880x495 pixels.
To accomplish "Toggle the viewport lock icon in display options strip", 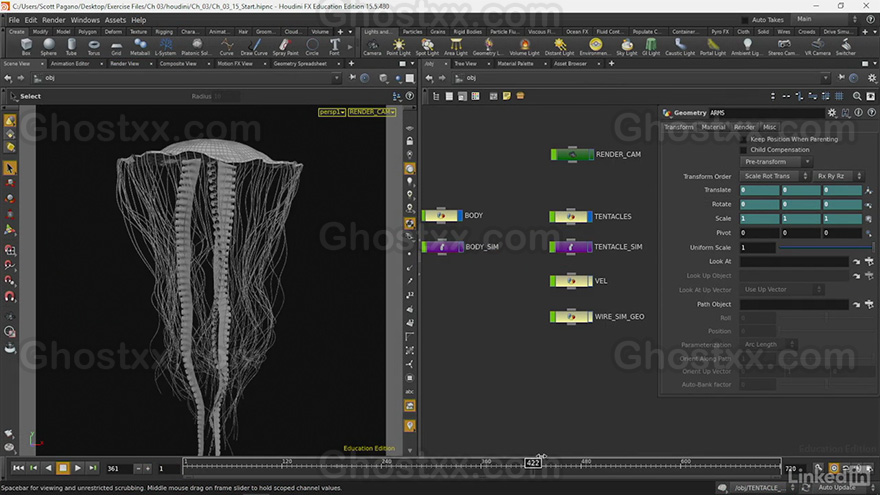I will click(410, 141).
